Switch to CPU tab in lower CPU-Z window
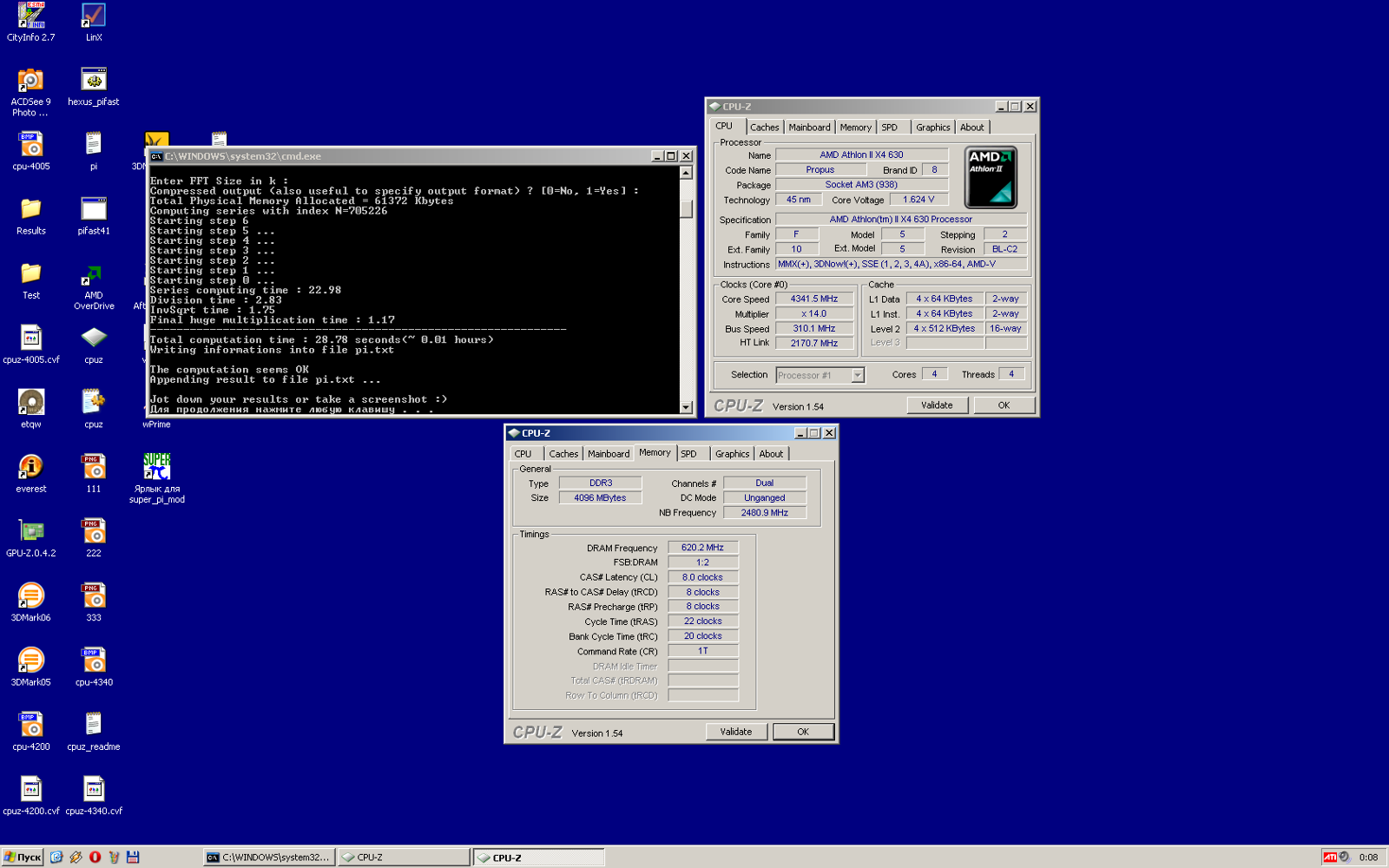 [x=523, y=453]
